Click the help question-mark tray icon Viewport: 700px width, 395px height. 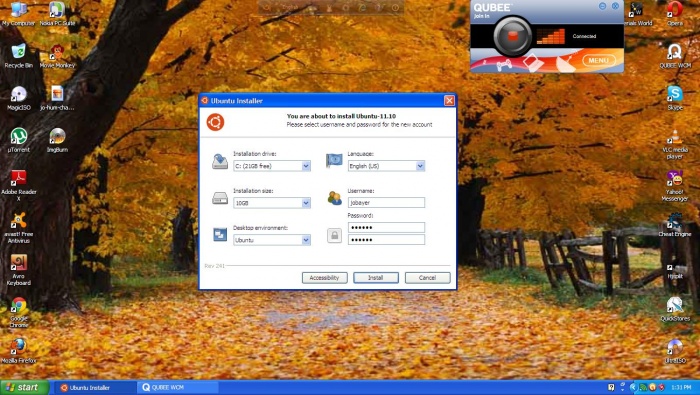611,387
